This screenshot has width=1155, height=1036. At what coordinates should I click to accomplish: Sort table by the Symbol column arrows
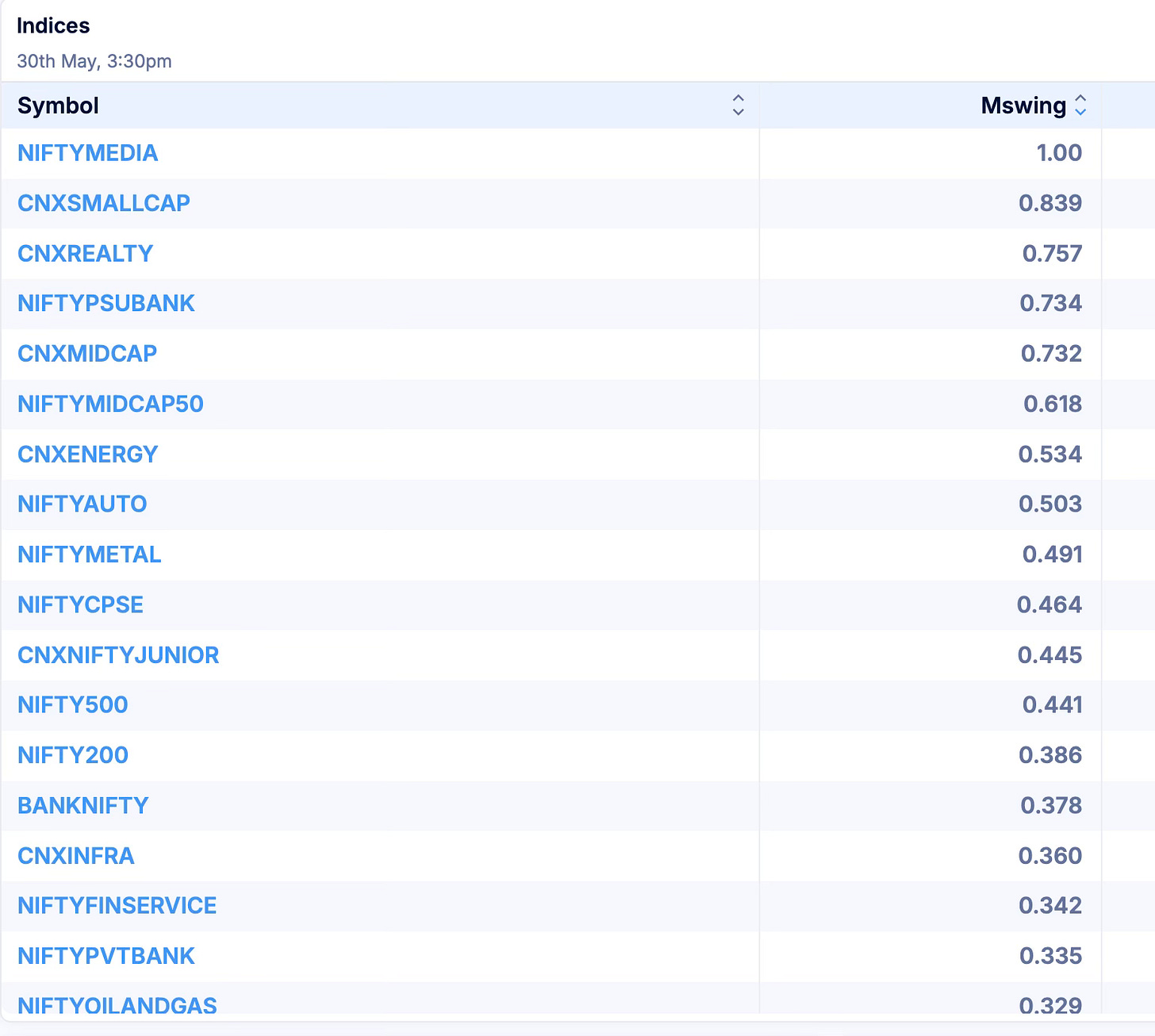coord(738,106)
